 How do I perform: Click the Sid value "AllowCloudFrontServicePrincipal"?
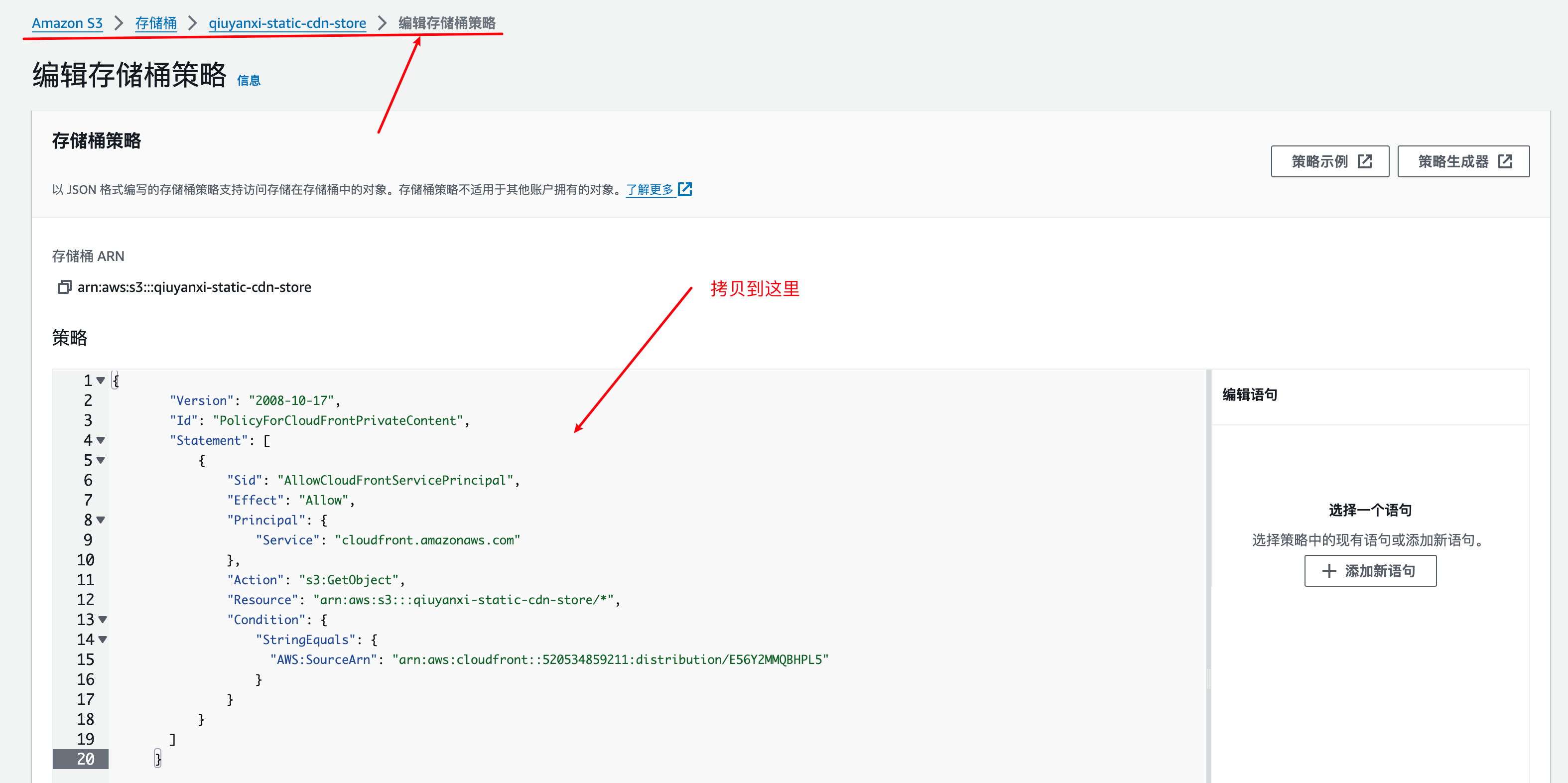point(395,480)
